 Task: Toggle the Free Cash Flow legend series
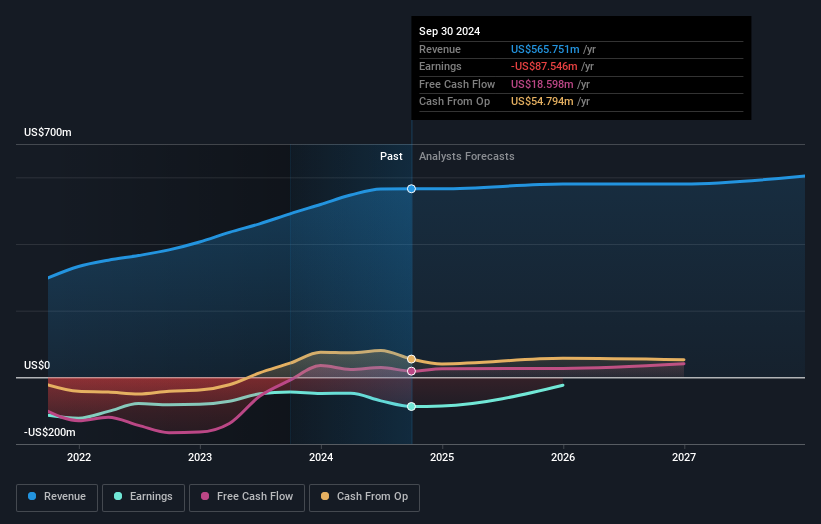coord(247,497)
